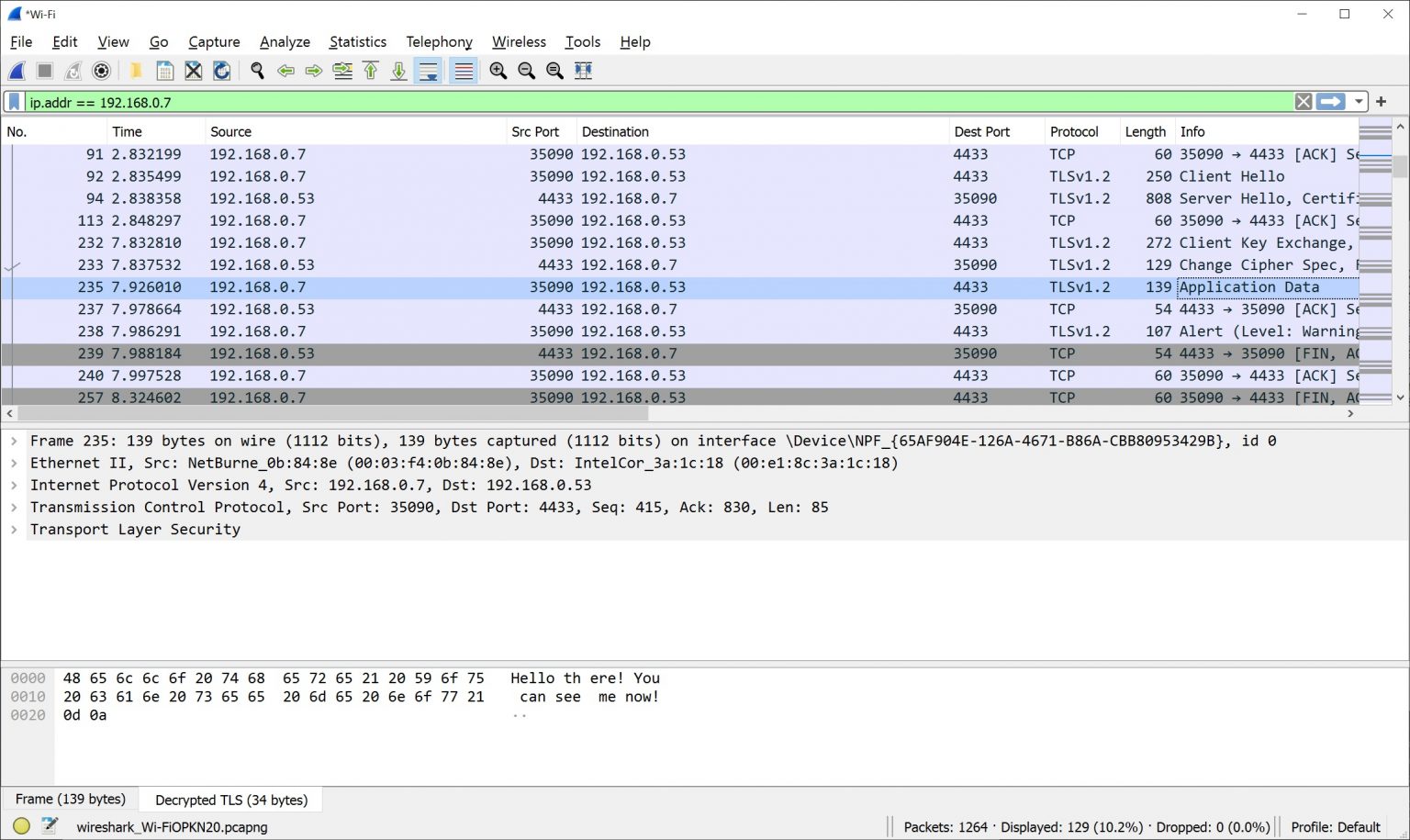Zoom in on the packet list text
Image resolution: width=1410 pixels, height=840 pixels.
coord(498,71)
